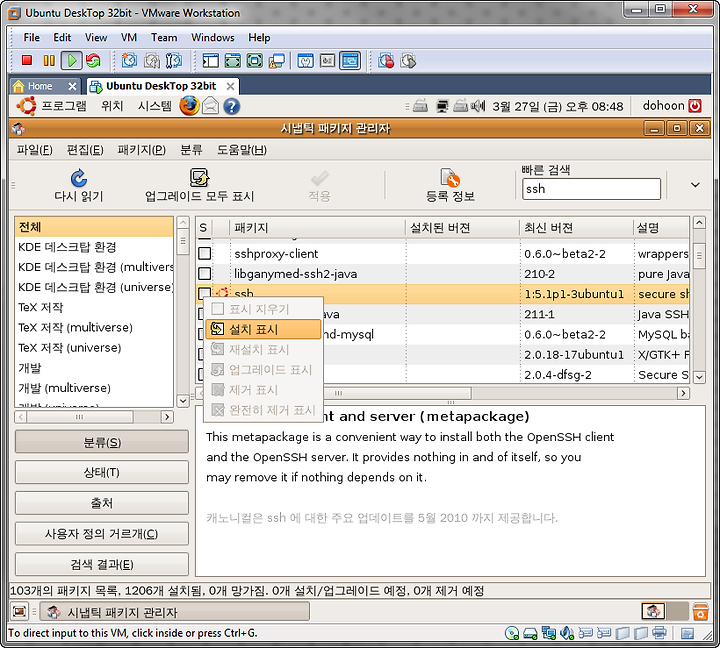Take a snapshot with the clock snapshot icon
Image resolution: width=720 pixels, height=648 pixels.
point(129,60)
